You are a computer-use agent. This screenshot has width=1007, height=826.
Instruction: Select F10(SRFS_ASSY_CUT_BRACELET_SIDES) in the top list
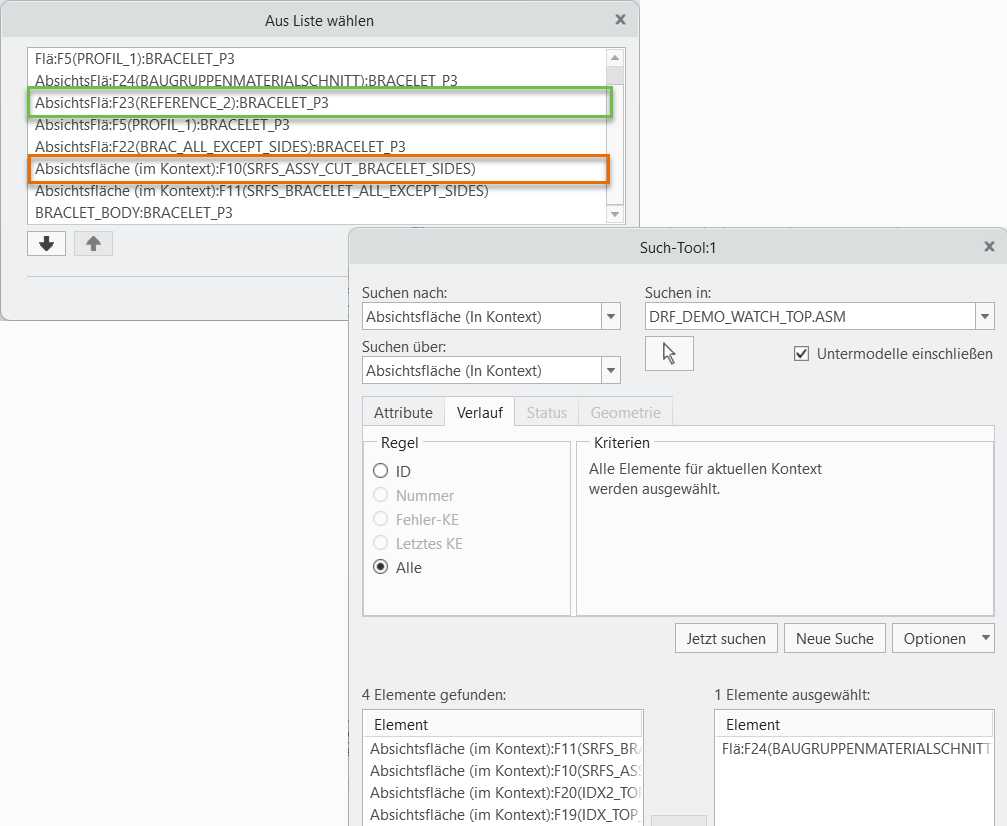[317, 169]
